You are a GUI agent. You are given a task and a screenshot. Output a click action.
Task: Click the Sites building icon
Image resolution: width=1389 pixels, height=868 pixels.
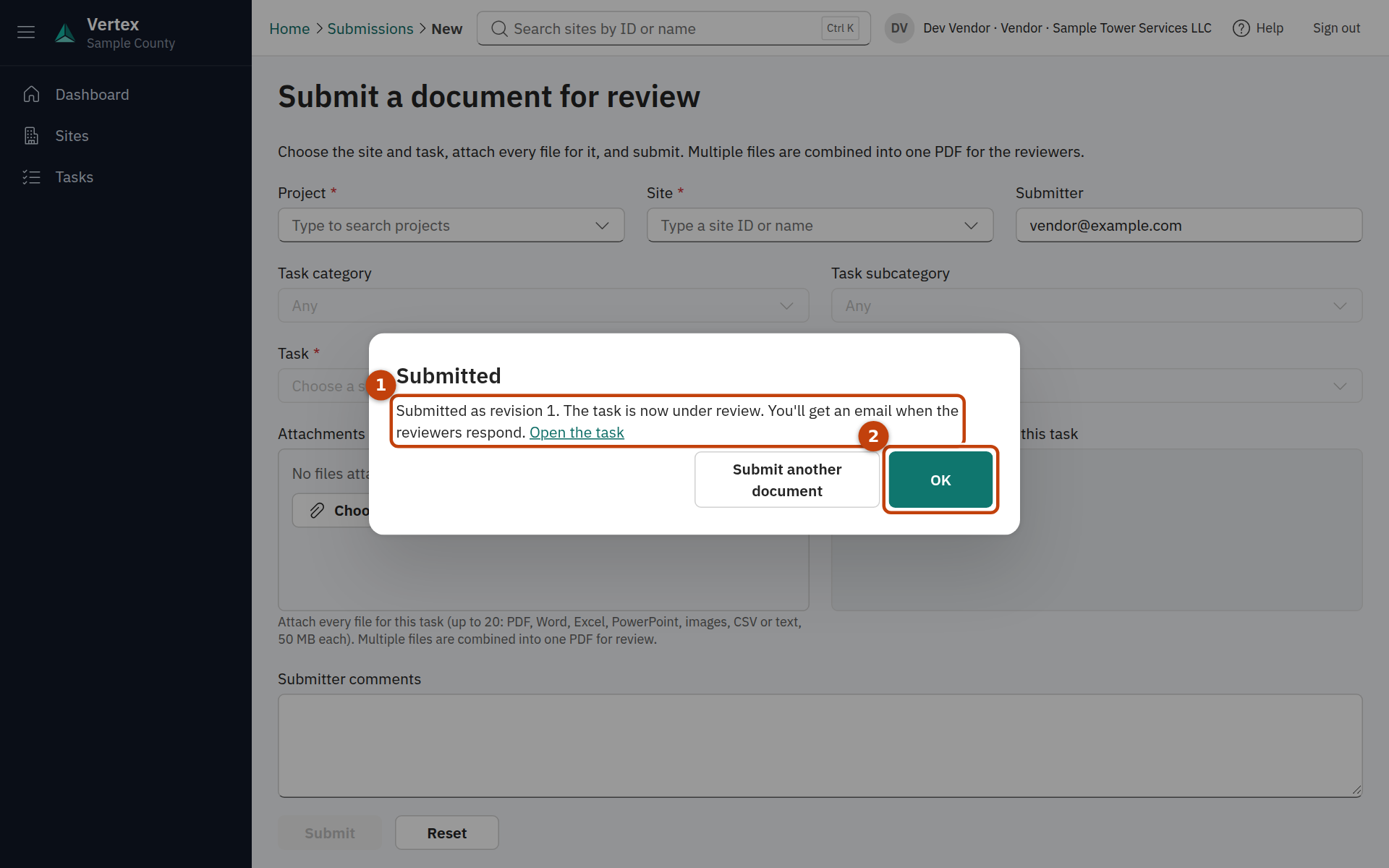(x=31, y=136)
